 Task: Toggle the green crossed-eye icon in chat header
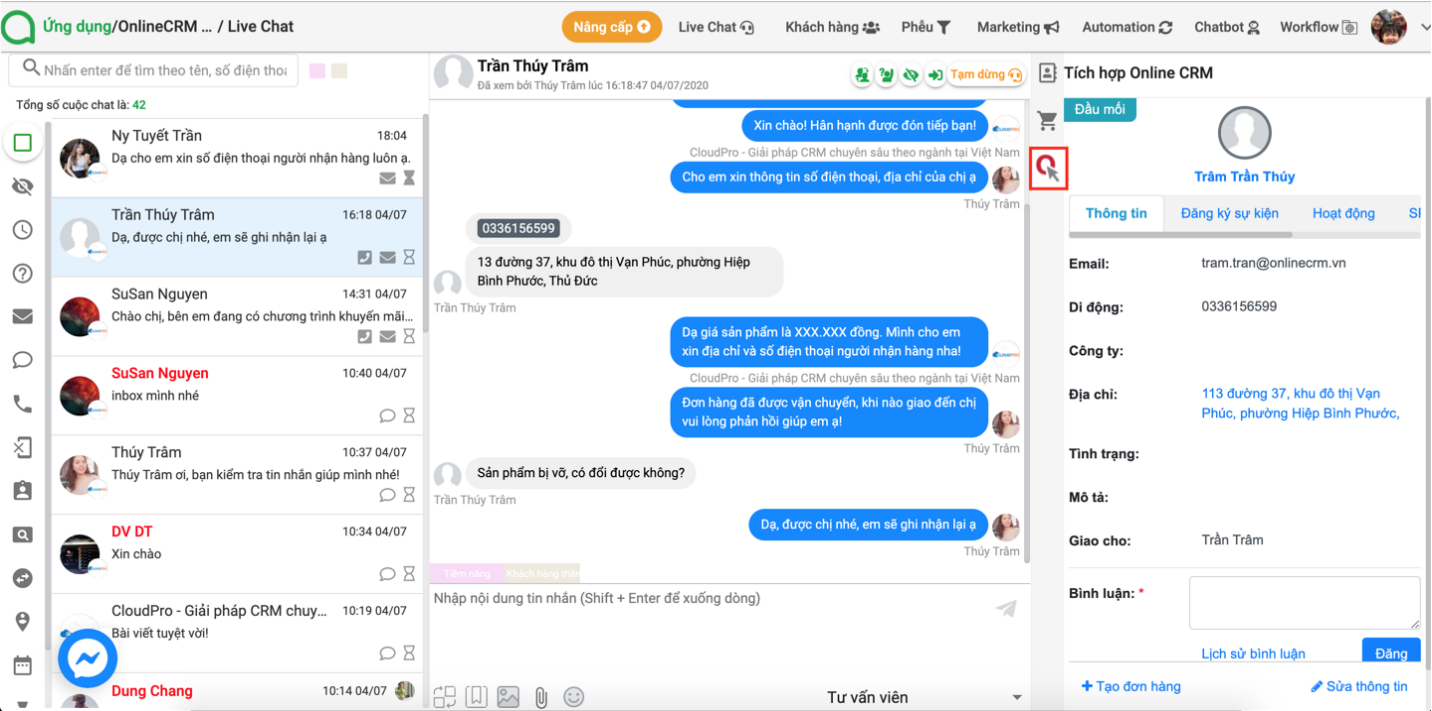tap(910, 75)
